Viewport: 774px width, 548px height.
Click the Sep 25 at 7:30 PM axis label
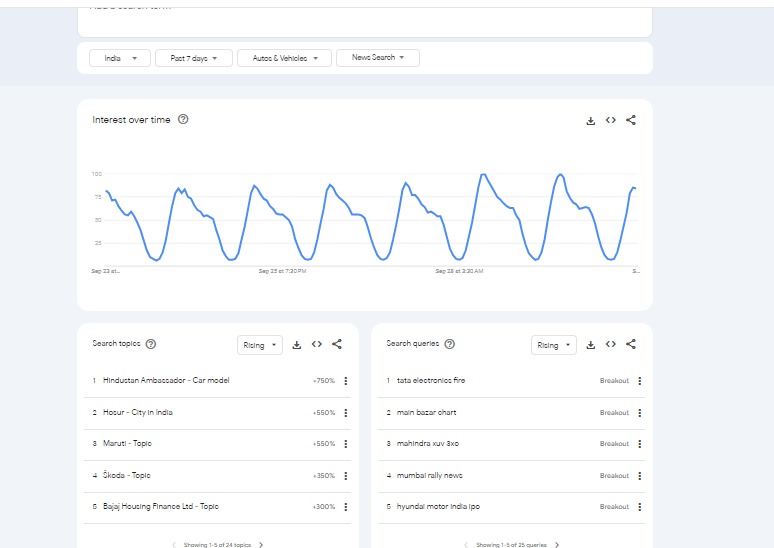click(282, 271)
